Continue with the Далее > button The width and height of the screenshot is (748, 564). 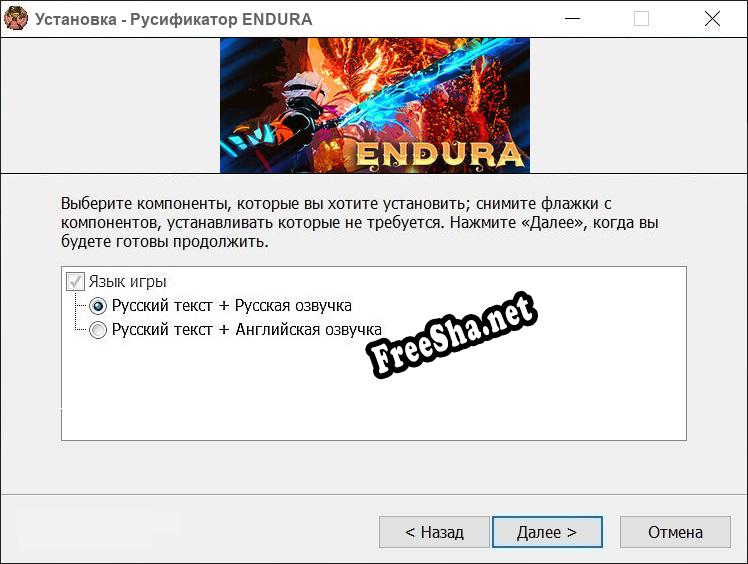(x=547, y=532)
